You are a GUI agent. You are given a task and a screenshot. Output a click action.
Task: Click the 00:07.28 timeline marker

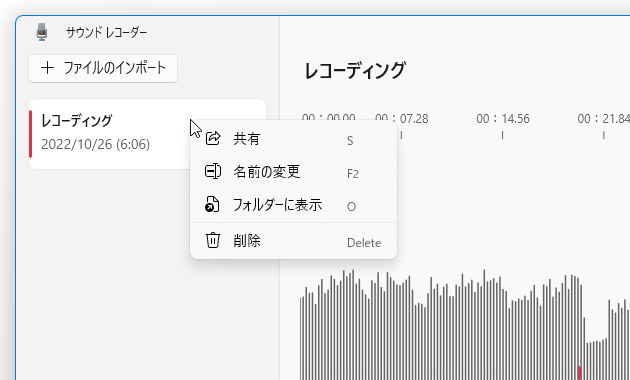pos(401,119)
